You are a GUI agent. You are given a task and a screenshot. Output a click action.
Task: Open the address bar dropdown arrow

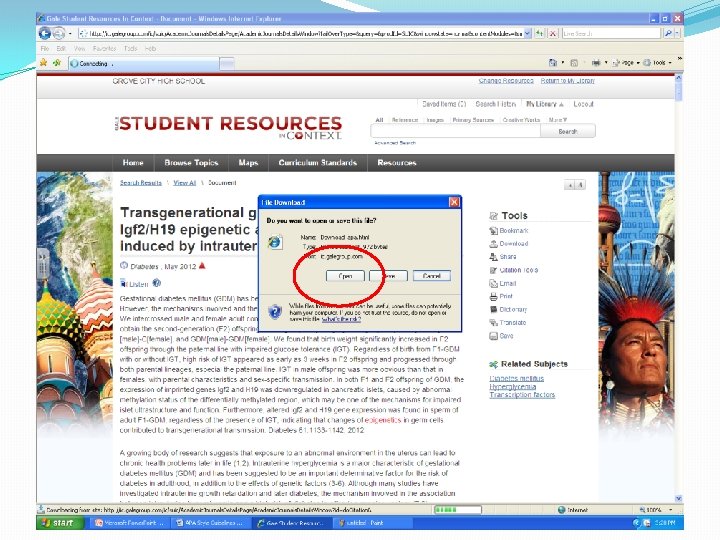point(528,33)
